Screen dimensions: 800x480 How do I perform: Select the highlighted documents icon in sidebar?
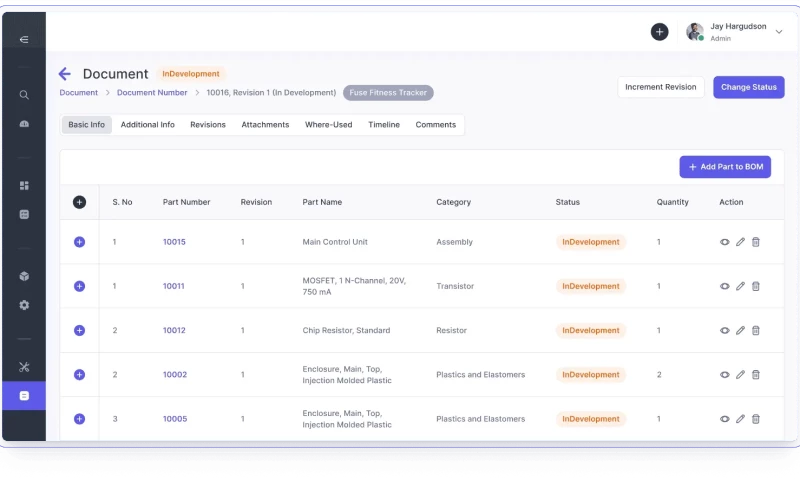(x=24, y=396)
